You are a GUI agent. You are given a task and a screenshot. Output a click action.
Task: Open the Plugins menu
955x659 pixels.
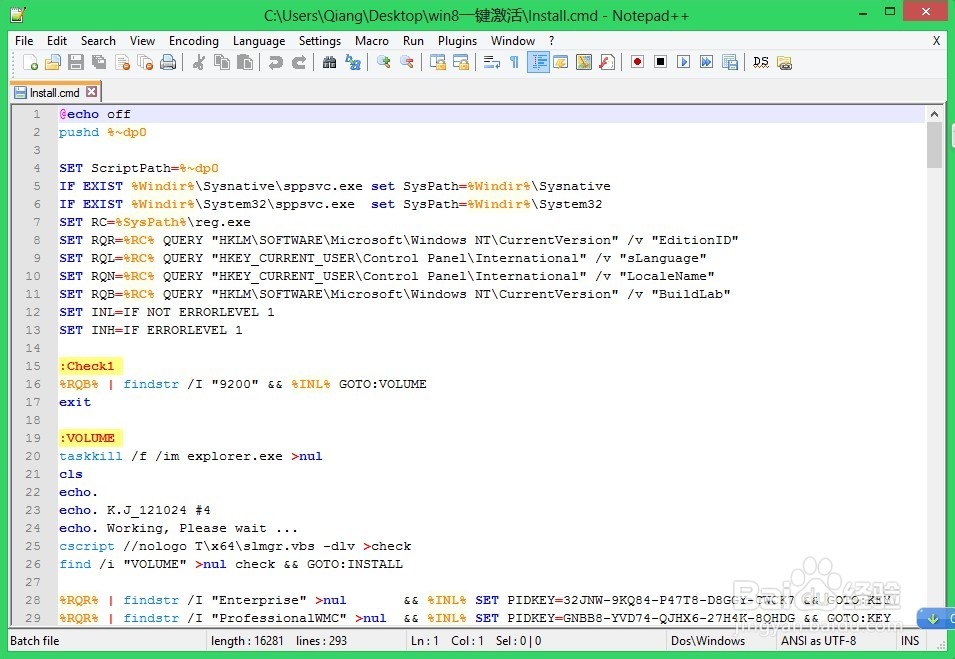pos(457,41)
